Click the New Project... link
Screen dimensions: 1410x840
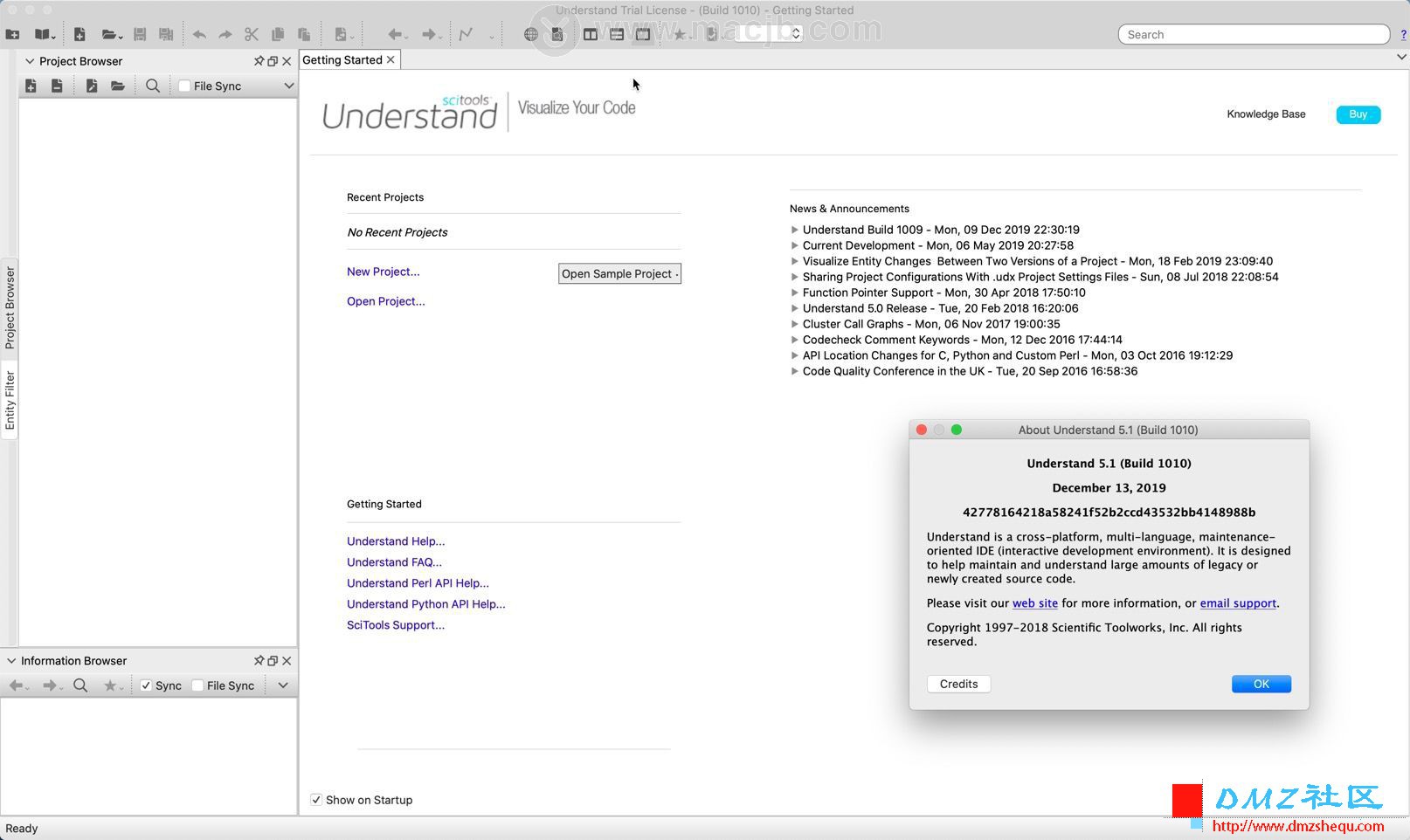[384, 272]
